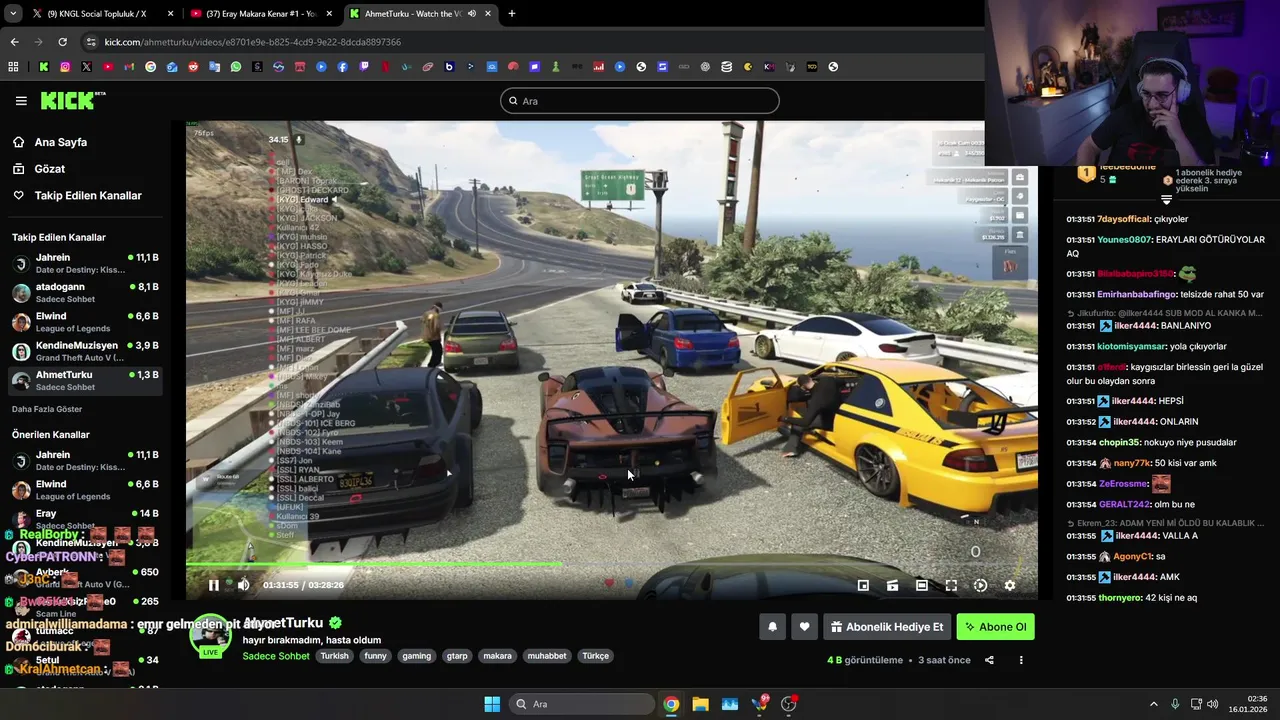Open atadogann followed channel
This screenshot has height=720, width=1280.
[x=84, y=293]
